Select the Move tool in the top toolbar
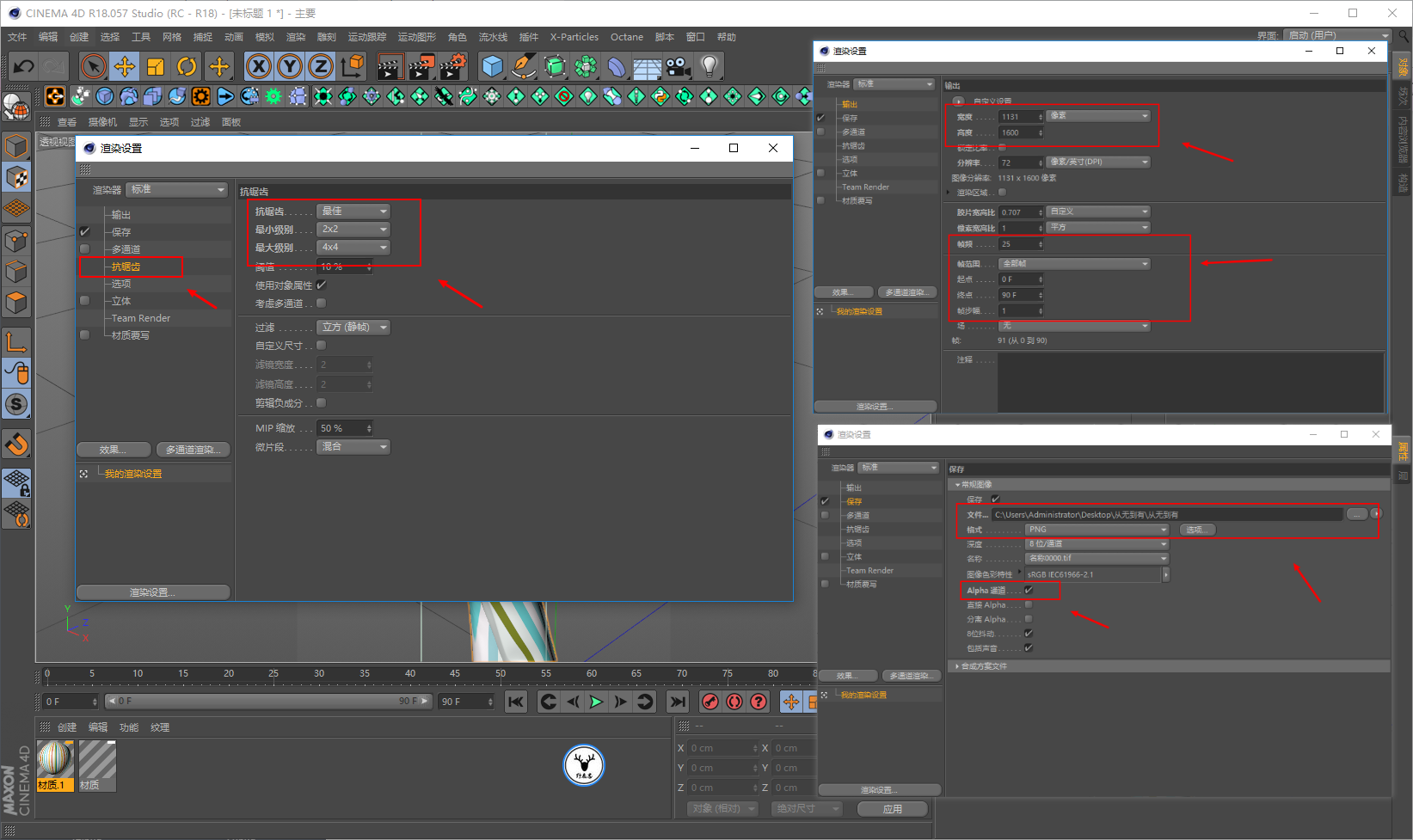Viewport: 1413px width, 840px height. [x=125, y=66]
